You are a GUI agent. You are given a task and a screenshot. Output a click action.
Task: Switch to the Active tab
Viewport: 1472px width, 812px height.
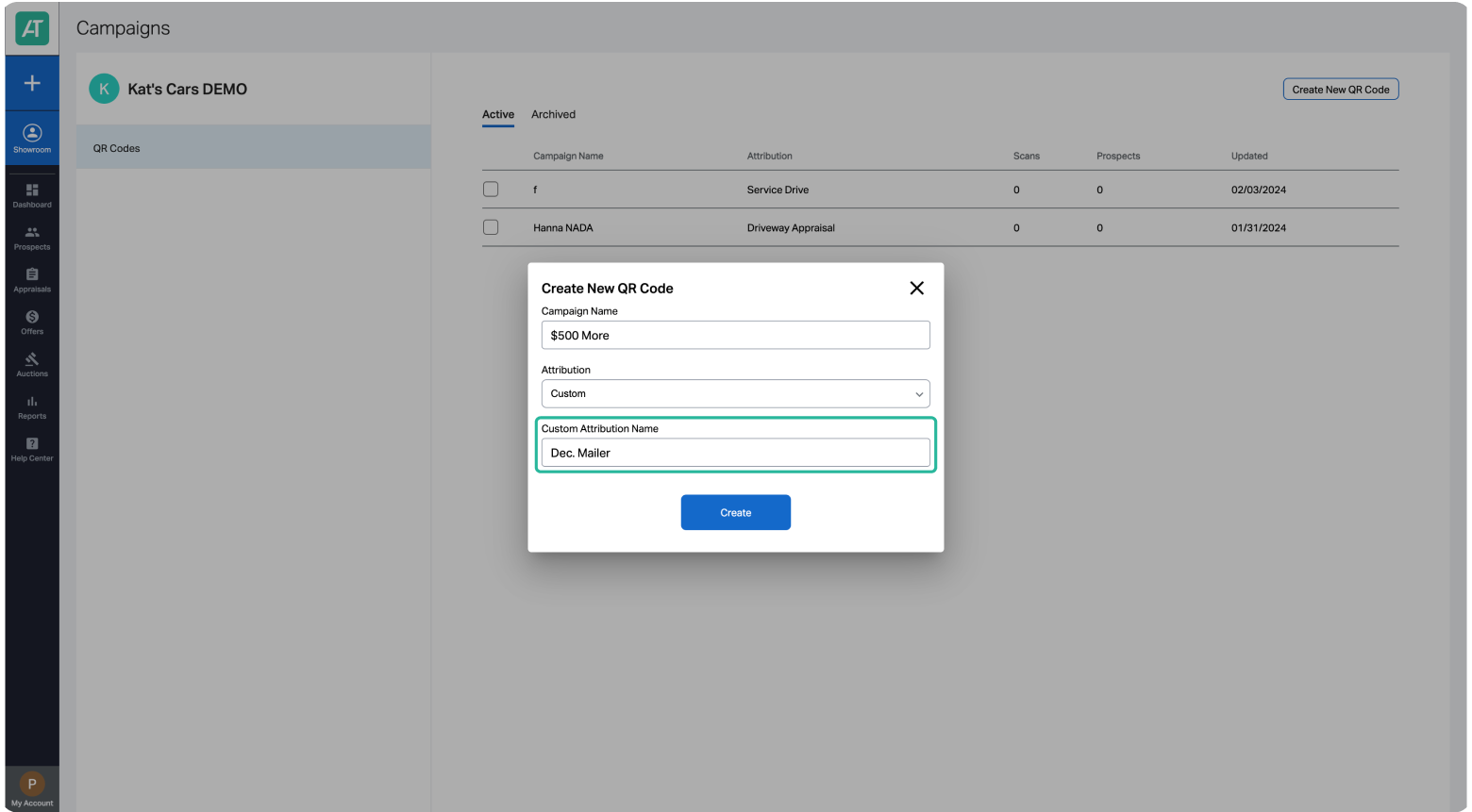pyautogui.click(x=498, y=114)
